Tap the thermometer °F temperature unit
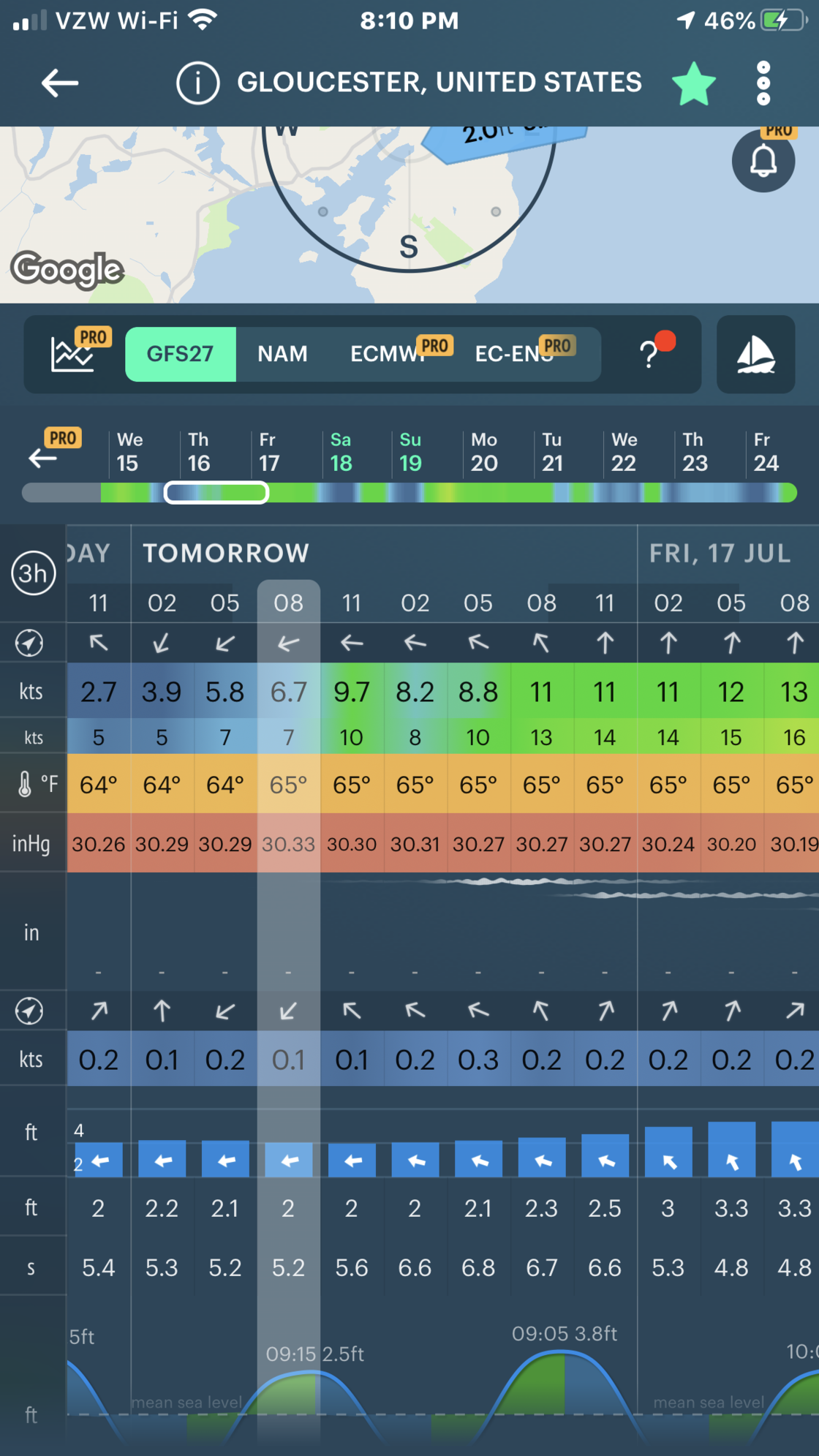The height and width of the screenshot is (1456, 819). coord(38,784)
